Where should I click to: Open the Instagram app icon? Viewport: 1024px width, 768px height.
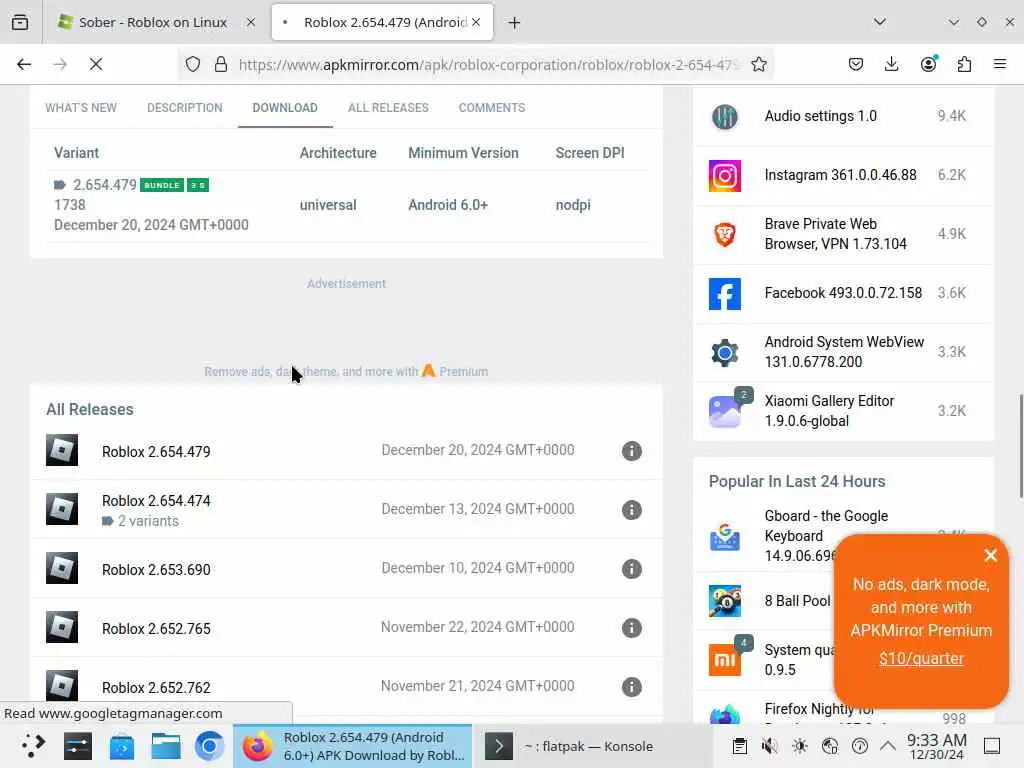725,176
